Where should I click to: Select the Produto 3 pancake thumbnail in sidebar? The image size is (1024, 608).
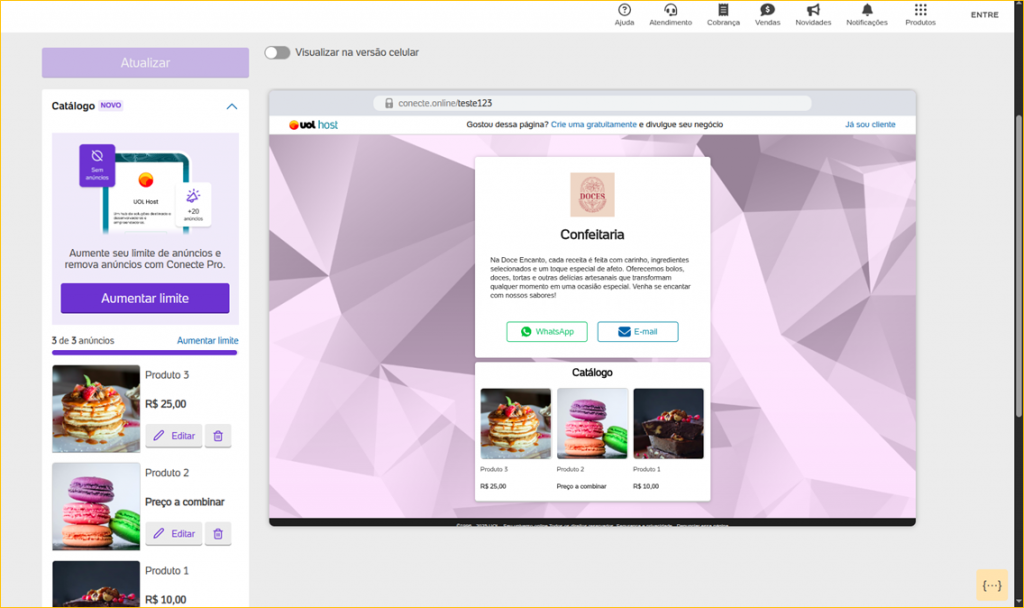[x=96, y=409]
